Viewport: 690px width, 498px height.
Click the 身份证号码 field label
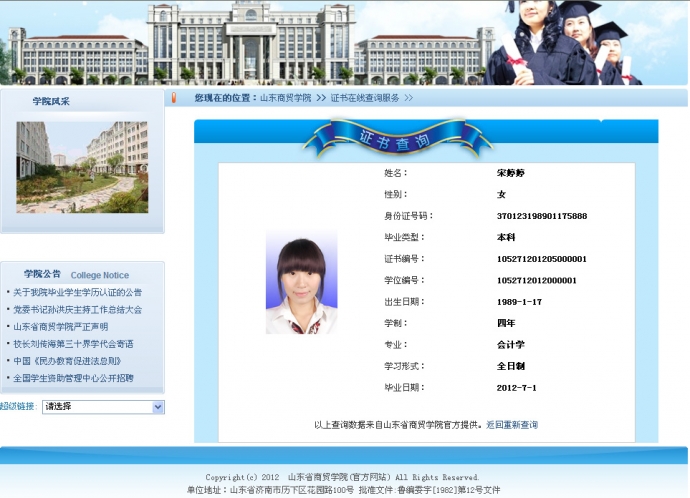[x=409, y=216]
